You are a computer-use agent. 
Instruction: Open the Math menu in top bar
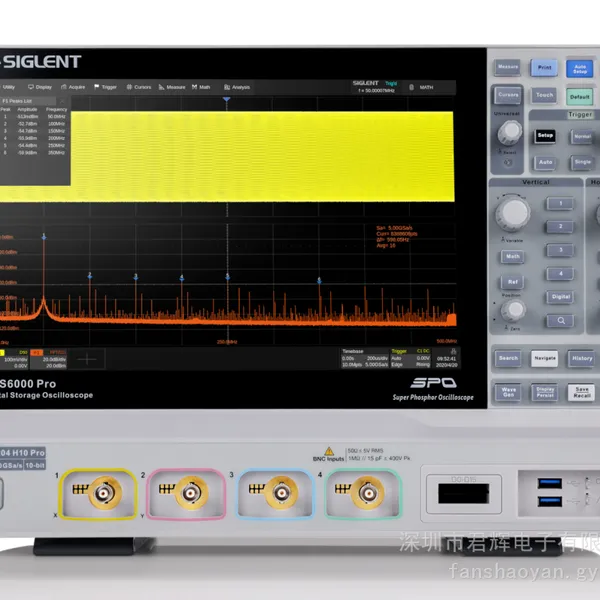[x=201, y=87]
